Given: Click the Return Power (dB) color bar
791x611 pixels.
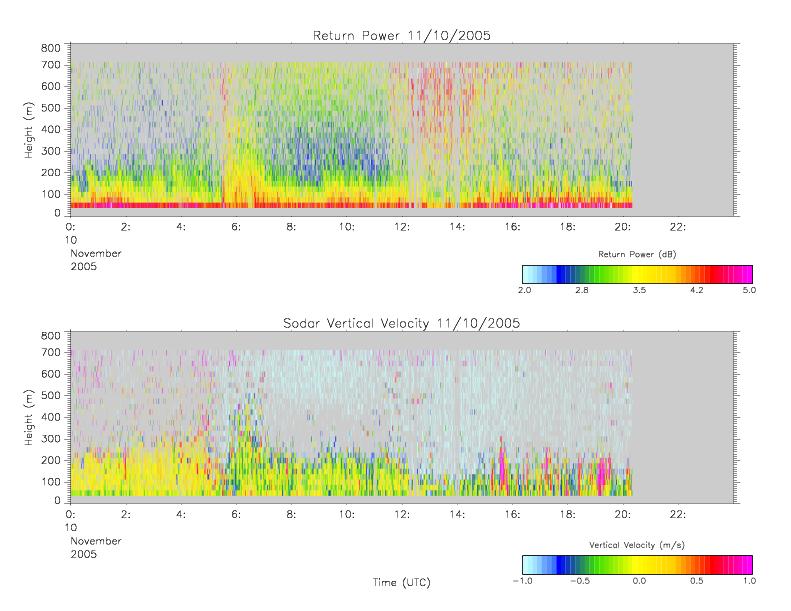Looking at the screenshot, I should point(637,274).
